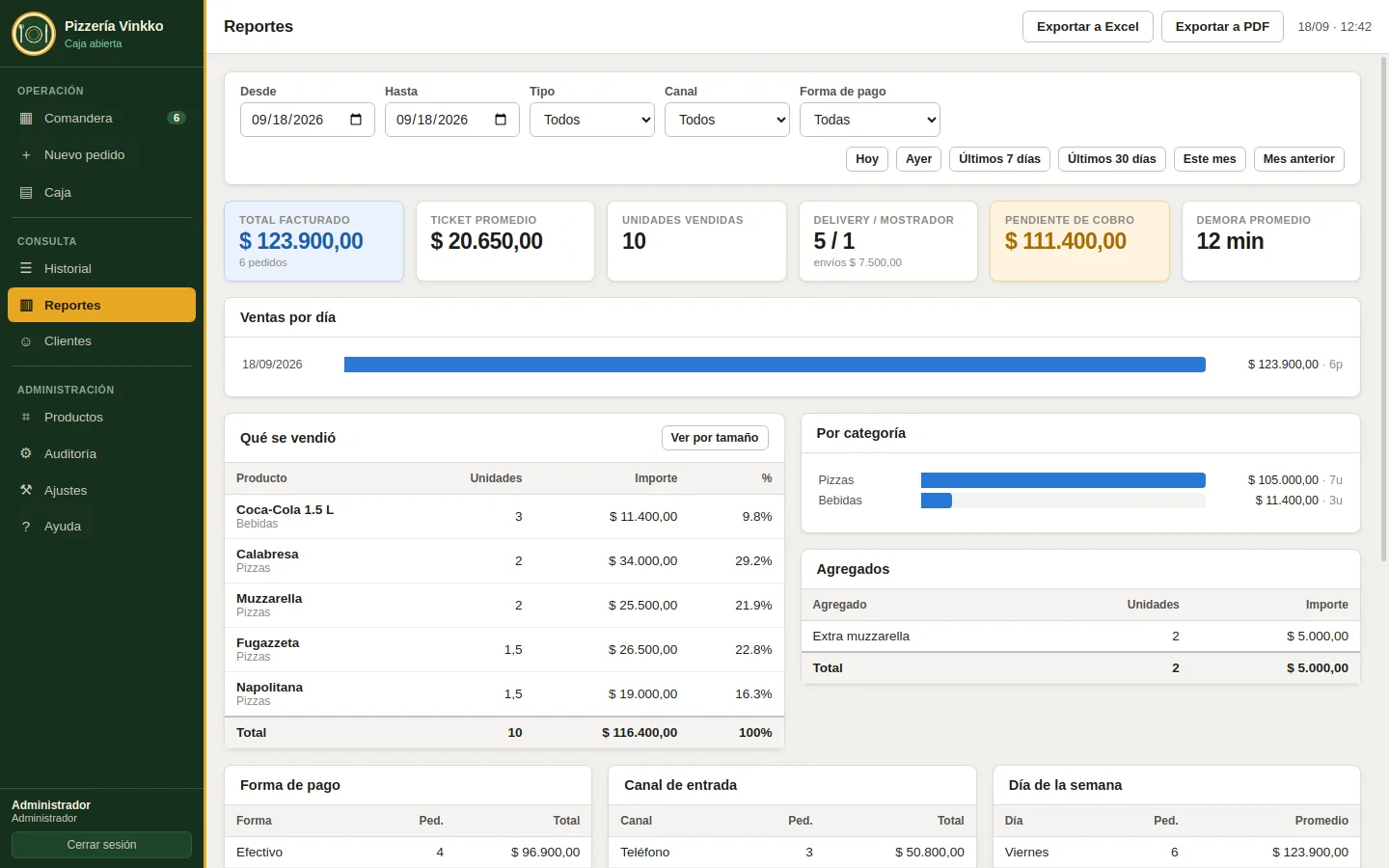The image size is (1389, 868).
Task: Click Cerrar sesión
Action: 101,845
